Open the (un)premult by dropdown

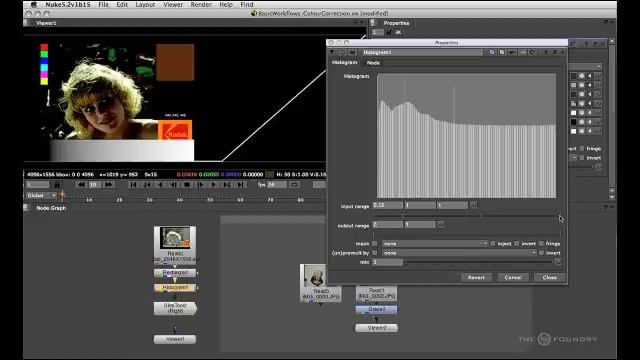459,253
